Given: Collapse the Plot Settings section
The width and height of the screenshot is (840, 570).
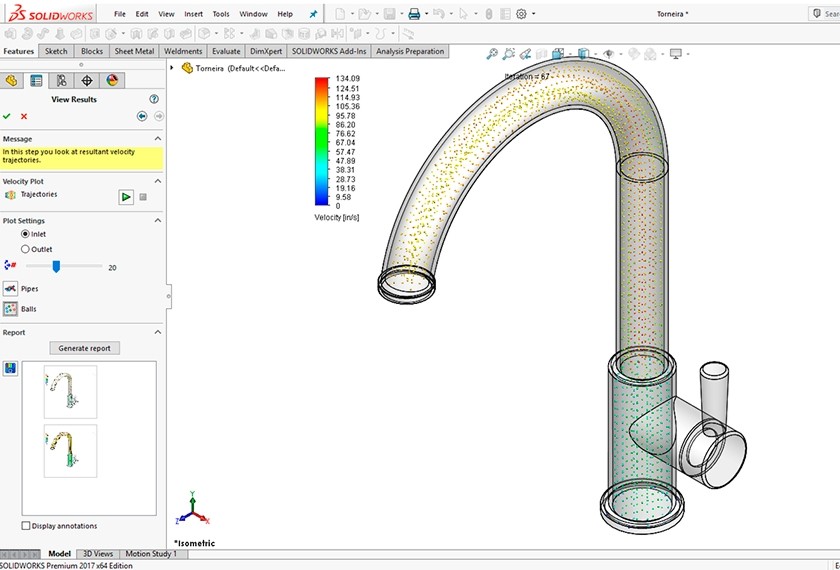Looking at the screenshot, I should 157,220.
